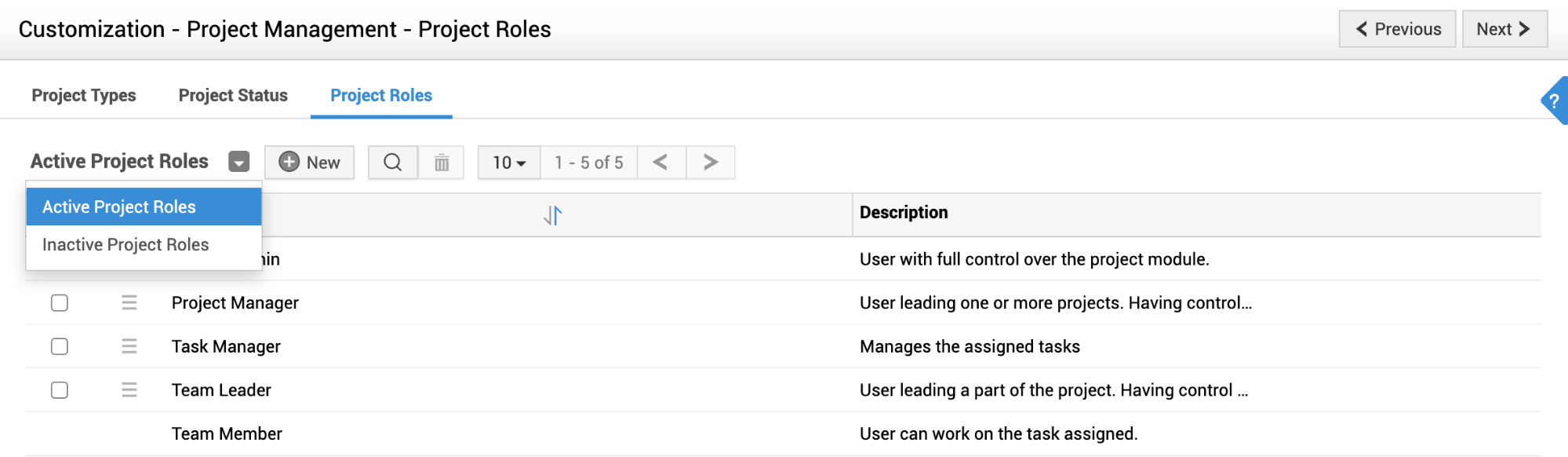Click the trash delete icon
The width and height of the screenshot is (1568, 457).
tap(442, 163)
